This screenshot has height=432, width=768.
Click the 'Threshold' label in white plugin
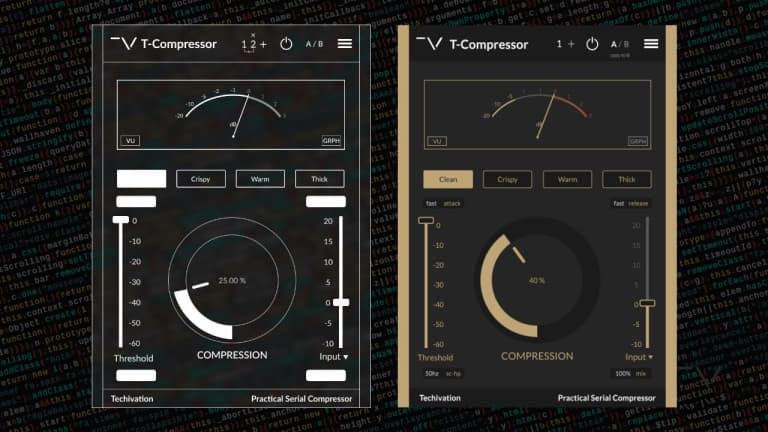pyautogui.click(x=133, y=358)
